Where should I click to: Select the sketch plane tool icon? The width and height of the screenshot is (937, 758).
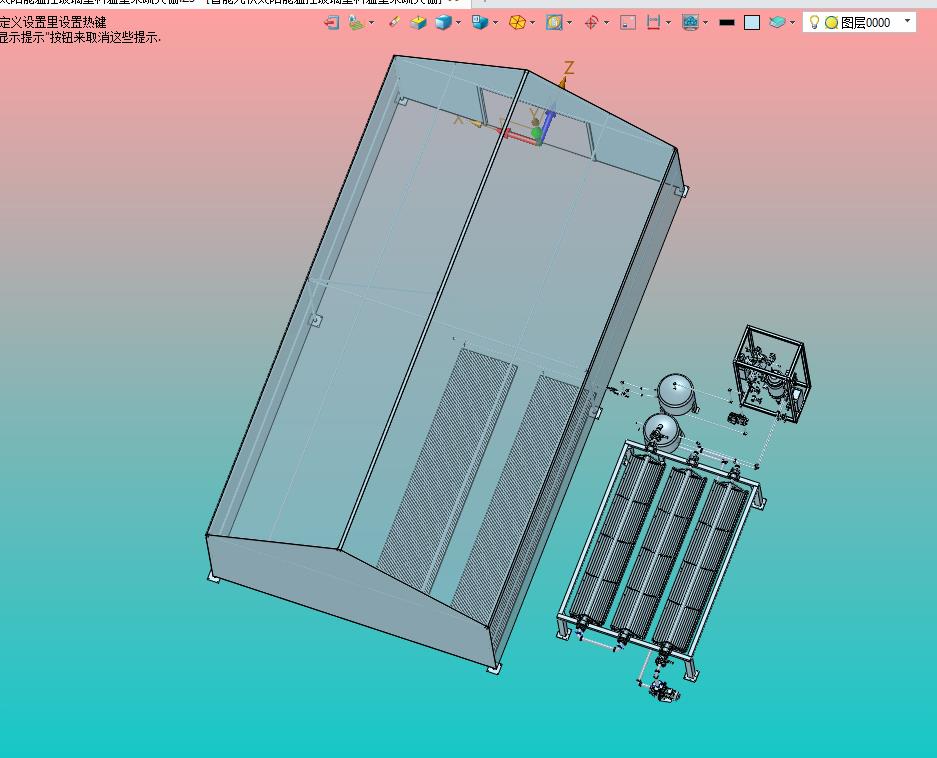[356, 23]
